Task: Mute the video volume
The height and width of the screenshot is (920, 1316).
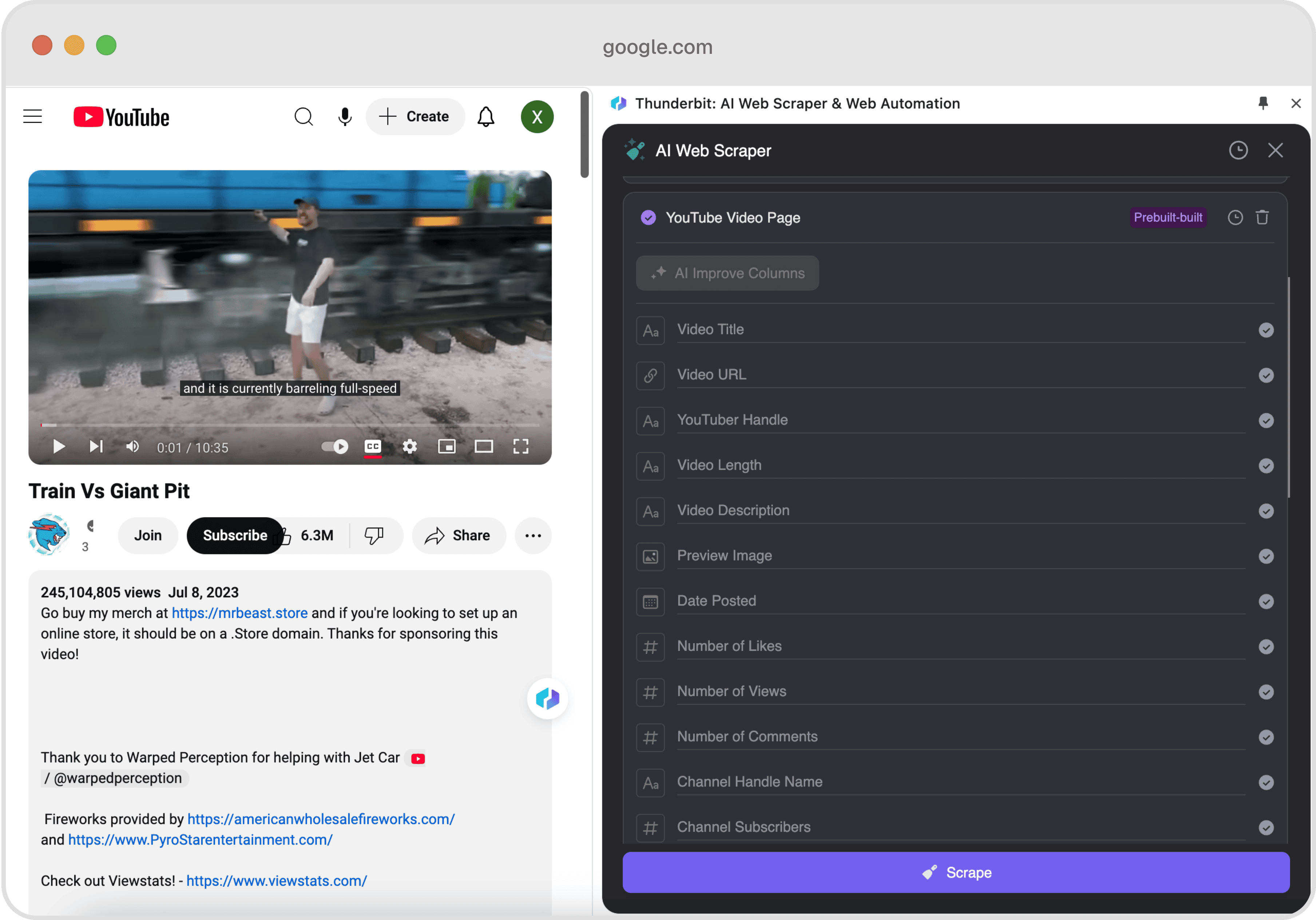Action: coord(132,447)
